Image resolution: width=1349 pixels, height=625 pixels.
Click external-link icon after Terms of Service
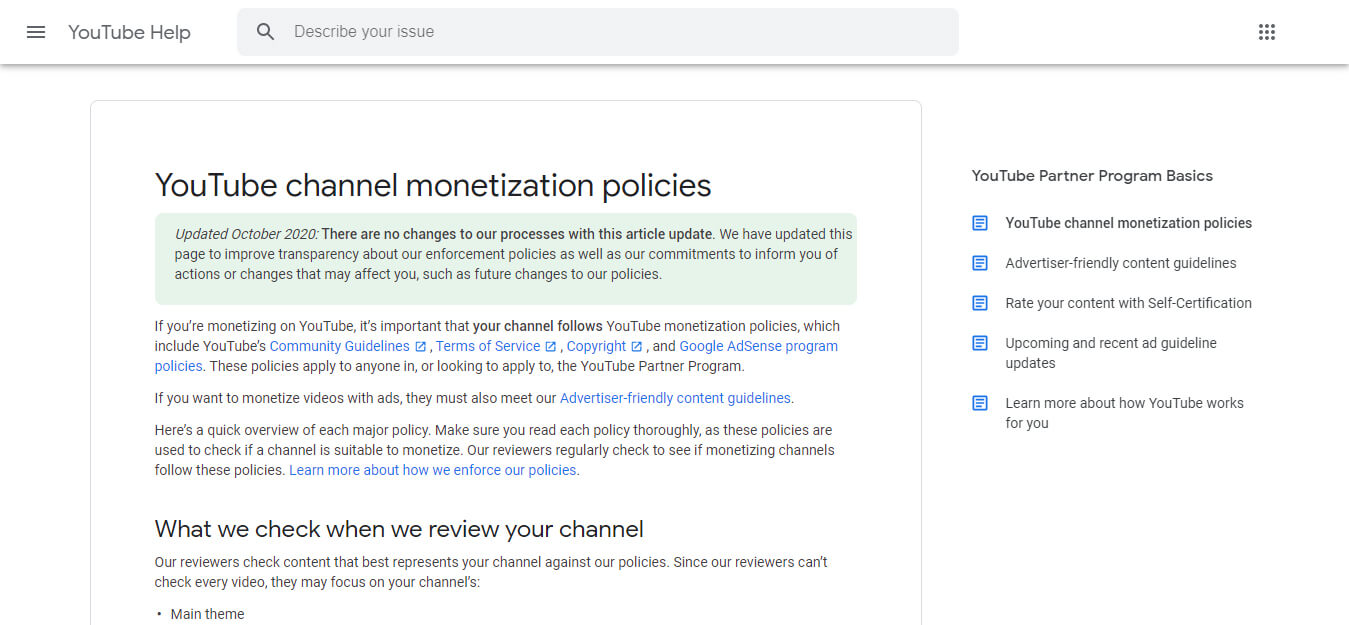(550, 347)
